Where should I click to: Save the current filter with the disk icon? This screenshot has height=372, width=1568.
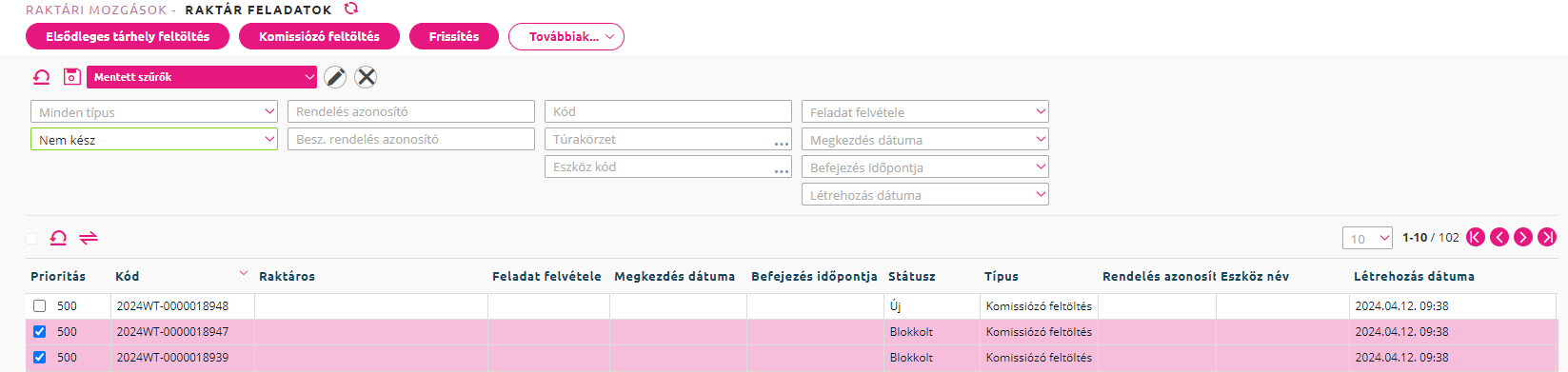point(71,77)
